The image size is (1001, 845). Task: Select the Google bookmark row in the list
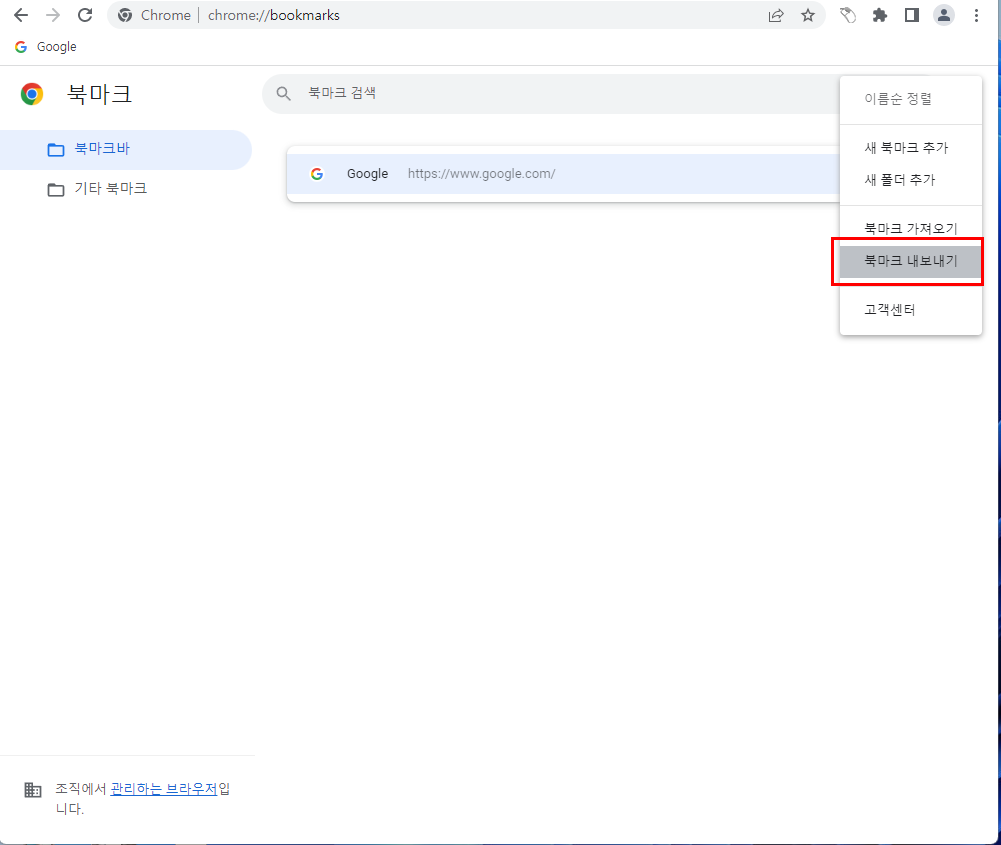pos(563,174)
